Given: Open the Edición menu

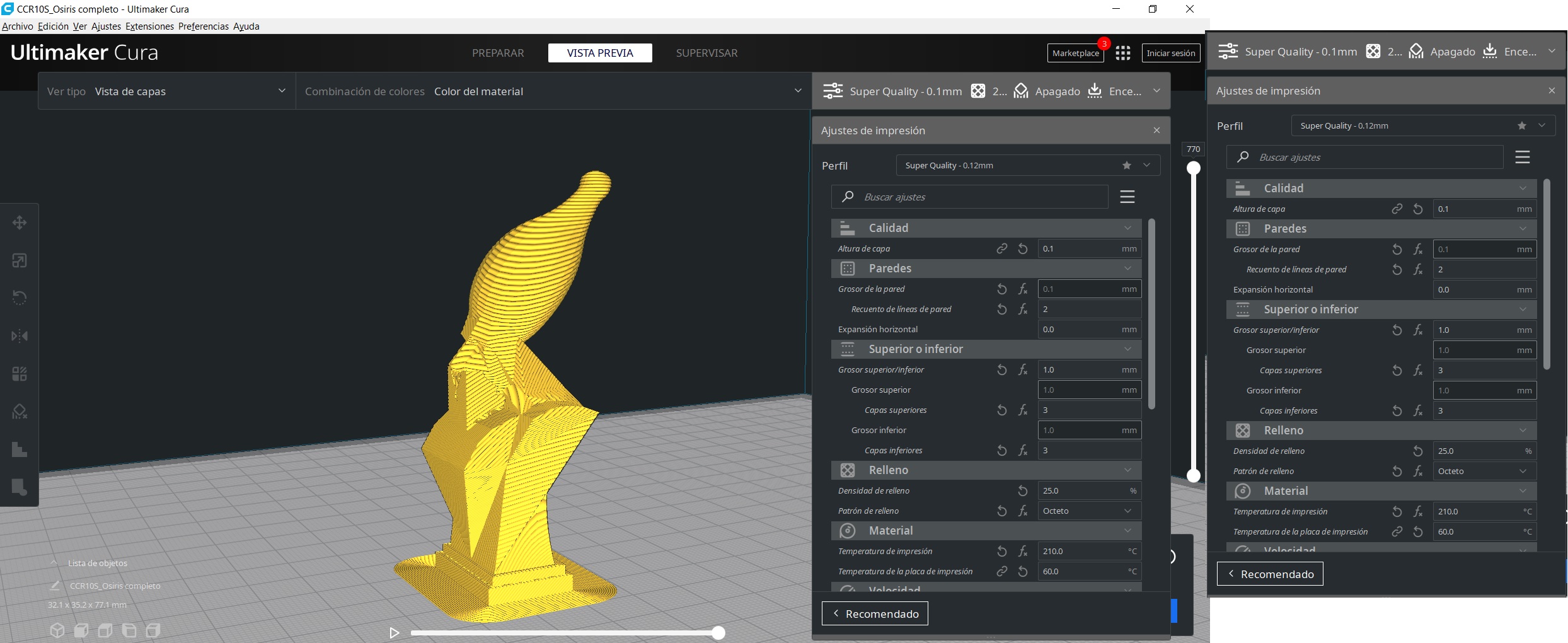Looking at the screenshot, I should click(x=53, y=26).
